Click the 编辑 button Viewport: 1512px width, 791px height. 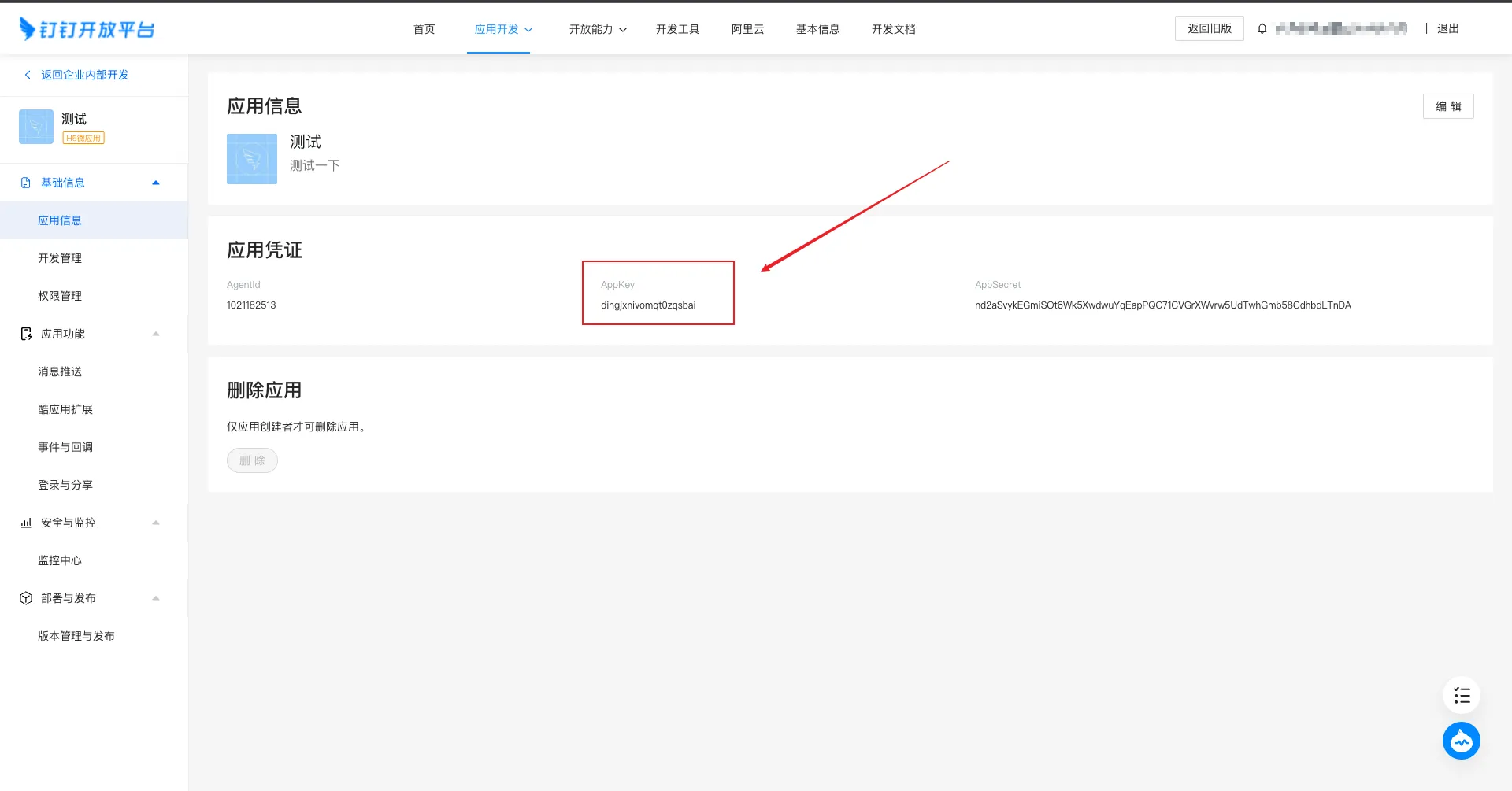click(1447, 106)
